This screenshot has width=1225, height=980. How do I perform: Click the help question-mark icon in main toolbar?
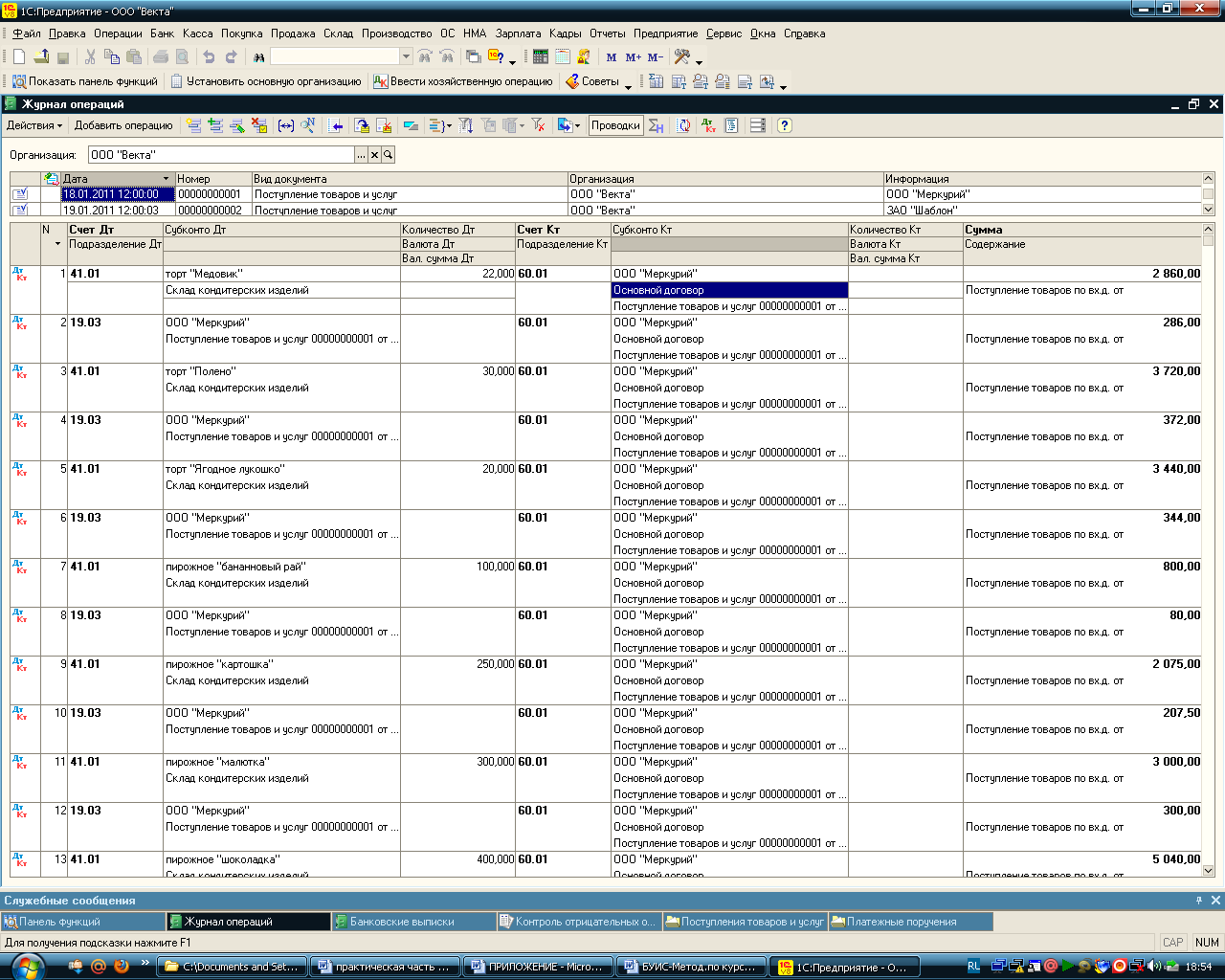495,57
